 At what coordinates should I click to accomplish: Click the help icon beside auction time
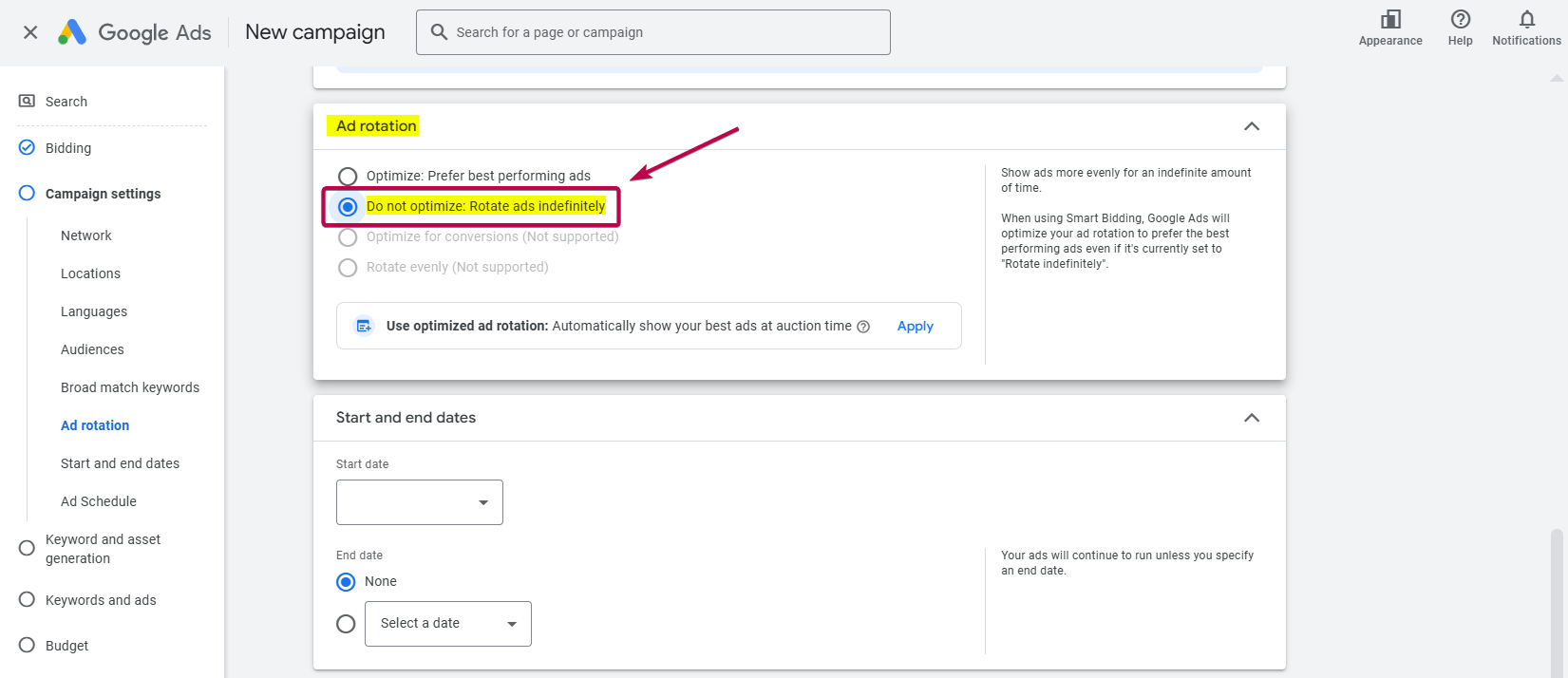[863, 327]
